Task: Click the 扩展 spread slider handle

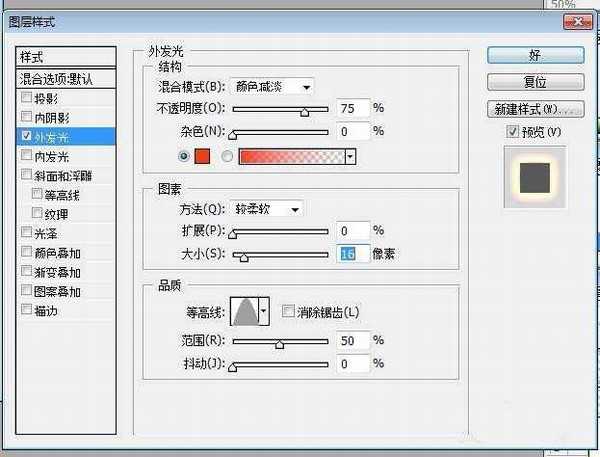Action: pyautogui.click(x=232, y=234)
